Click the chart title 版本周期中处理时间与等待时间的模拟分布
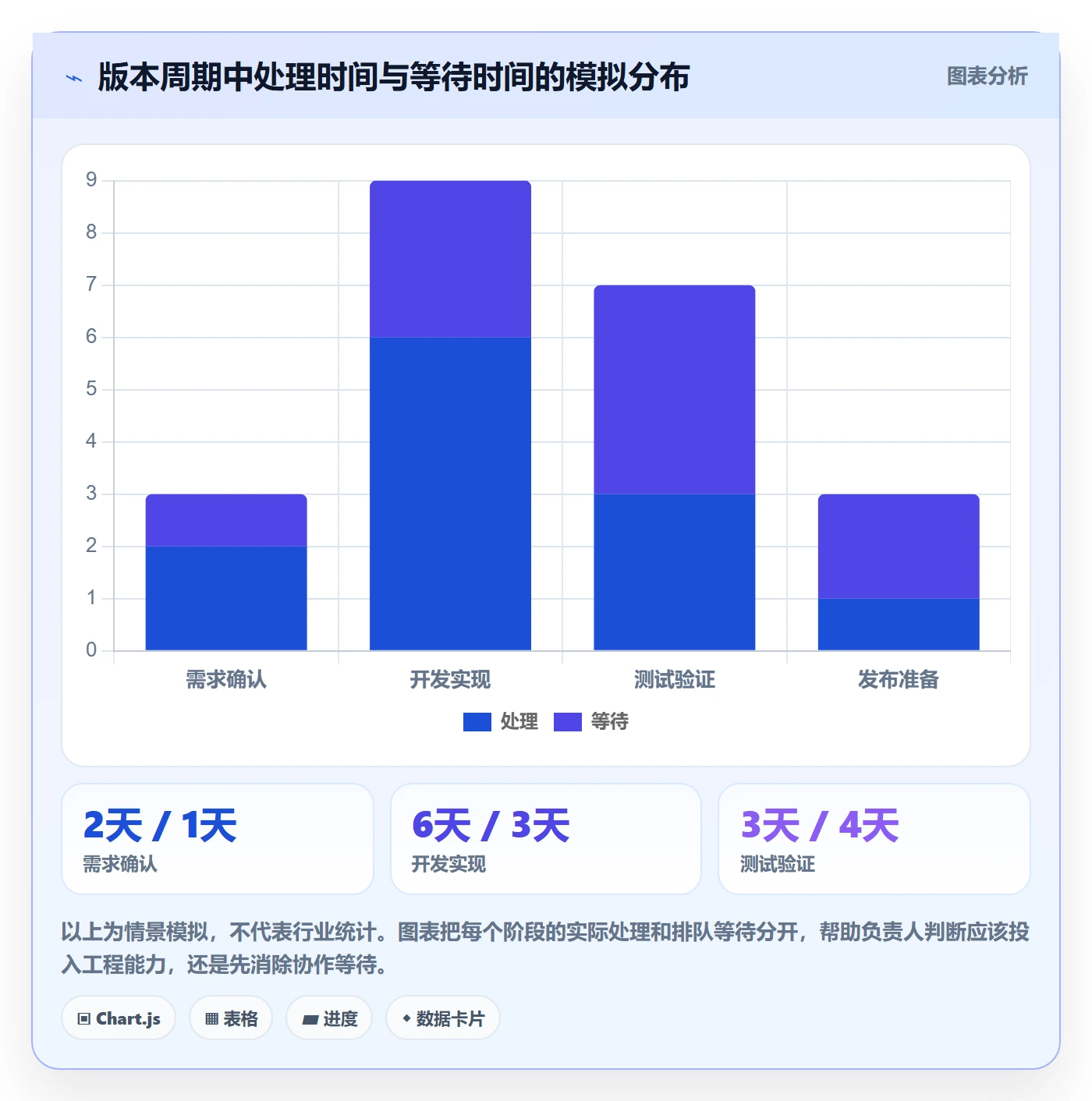The image size is (1092, 1101). [394, 77]
